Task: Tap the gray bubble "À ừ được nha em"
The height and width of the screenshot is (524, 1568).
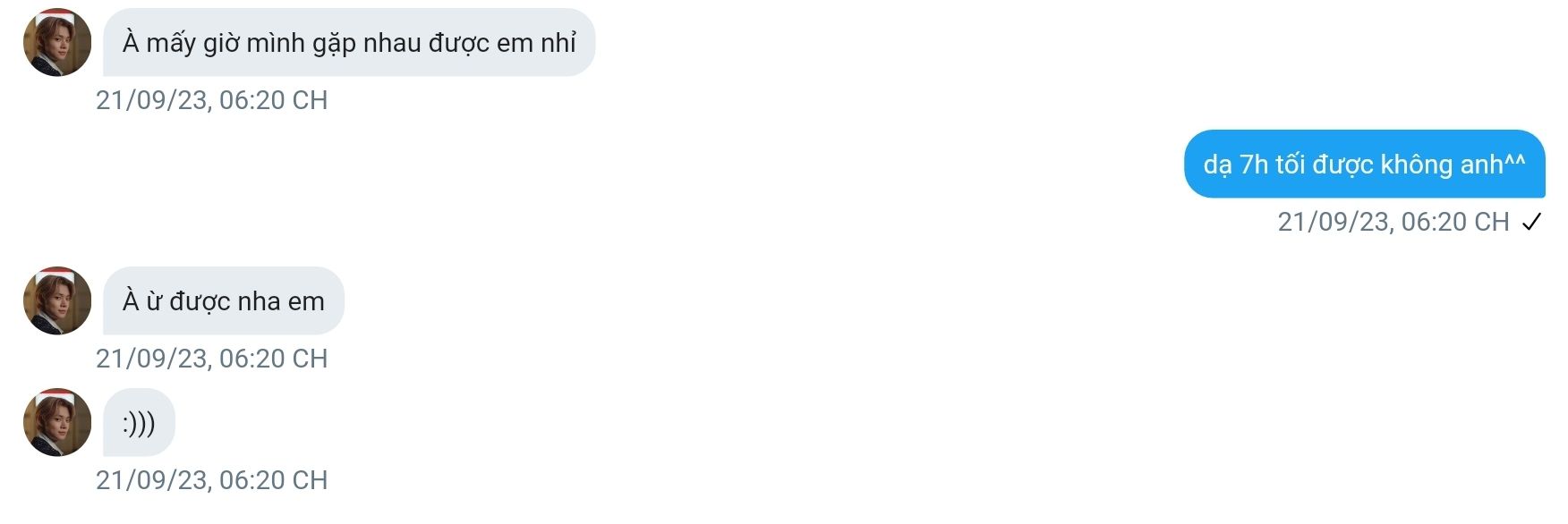Action: [224, 300]
